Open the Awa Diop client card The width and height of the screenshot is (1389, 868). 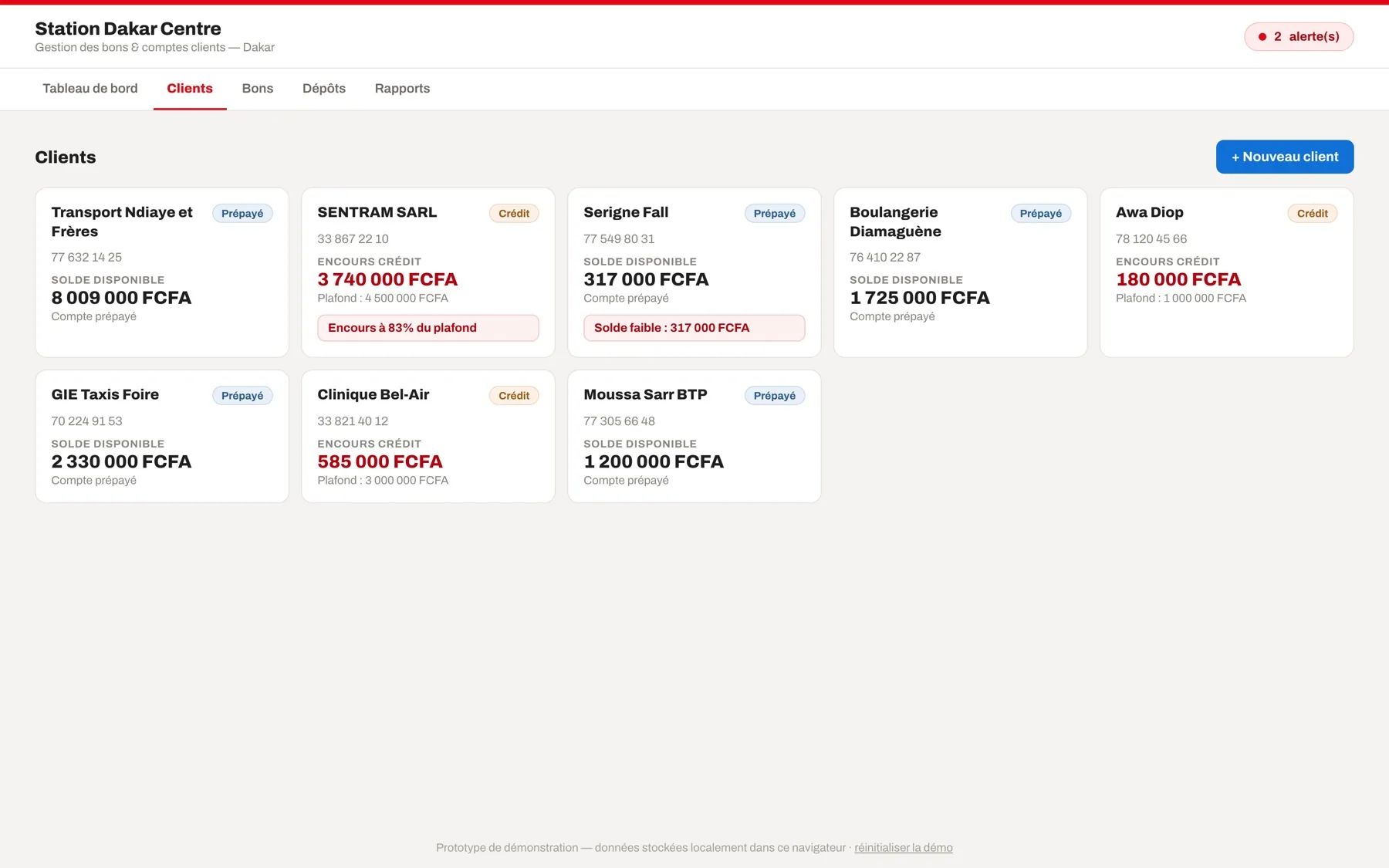coord(1226,272)
